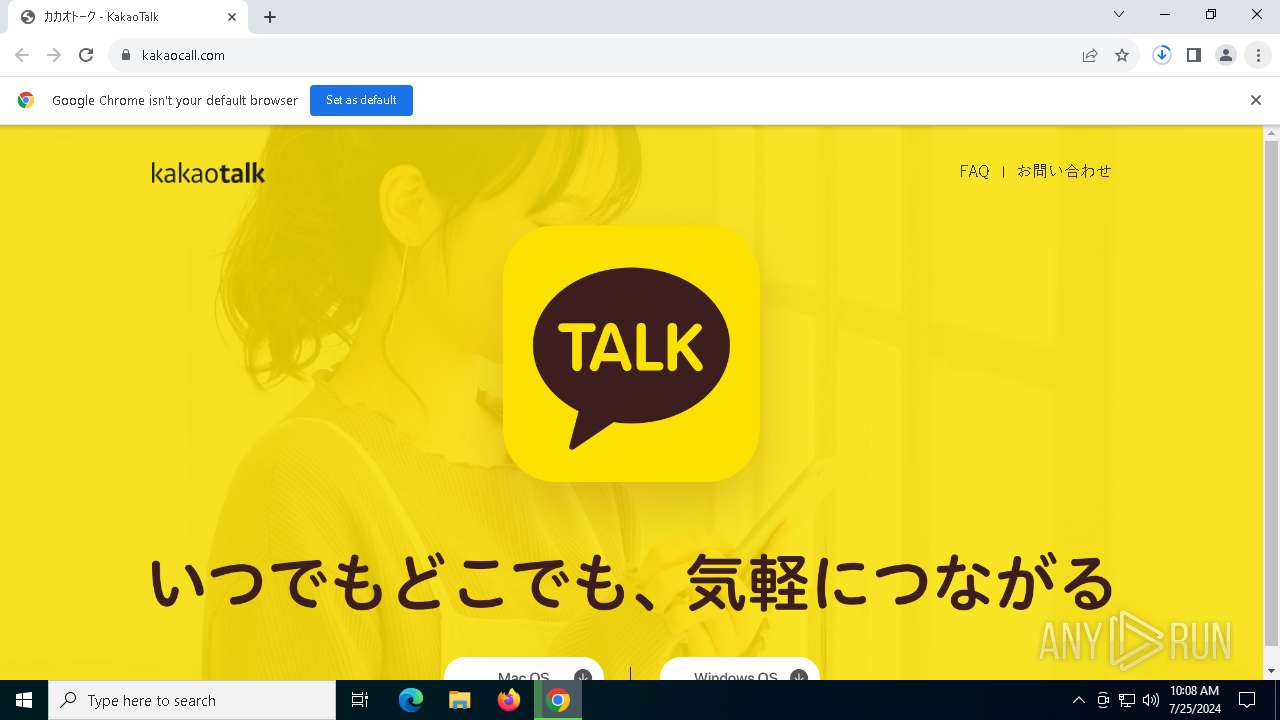1280x720 pixels.
Task: Select the カカオトーク - KakaoTalk tab
Action: pos(127,17)
